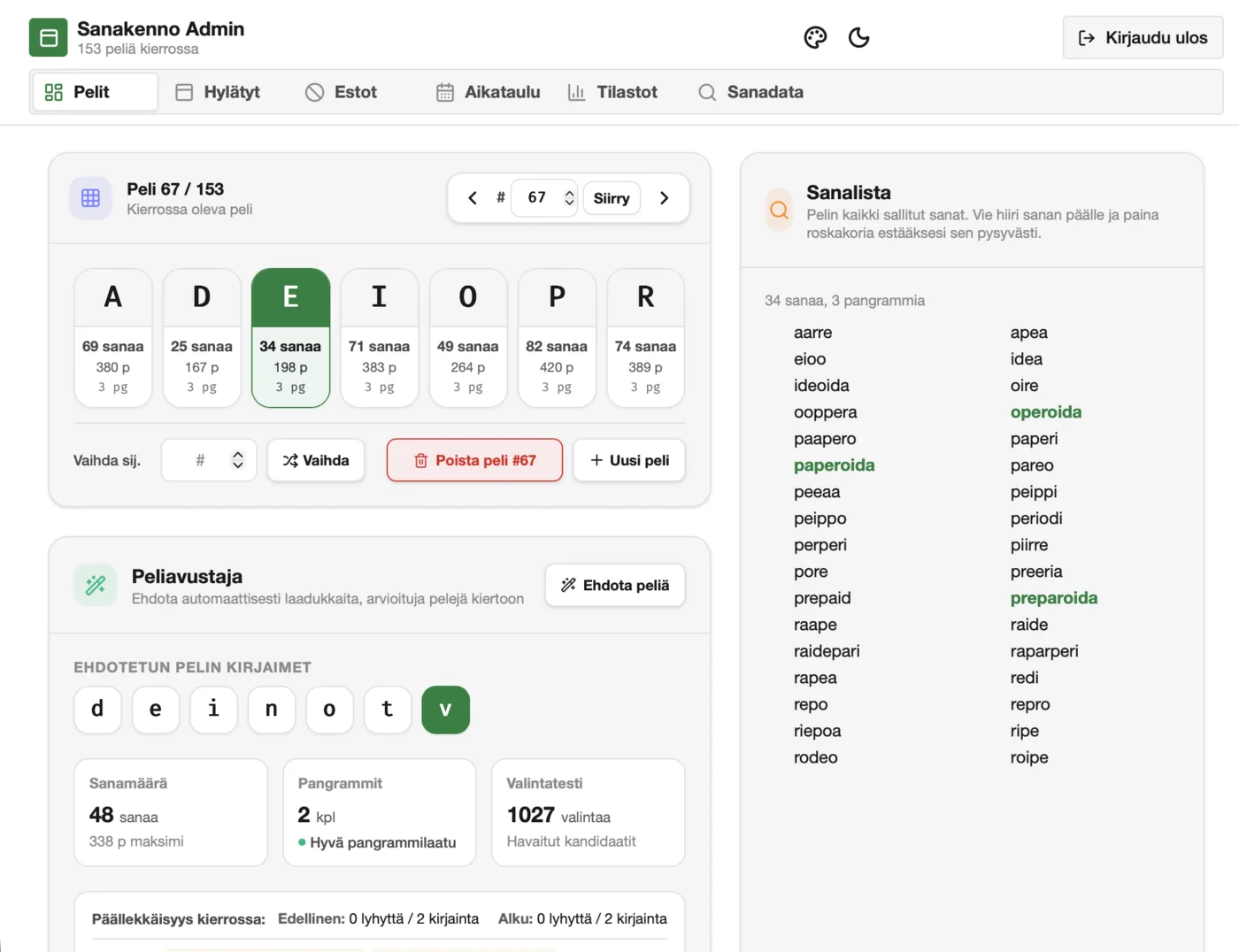
Task: Select center letter A card
Action: [x=113, y=338]
